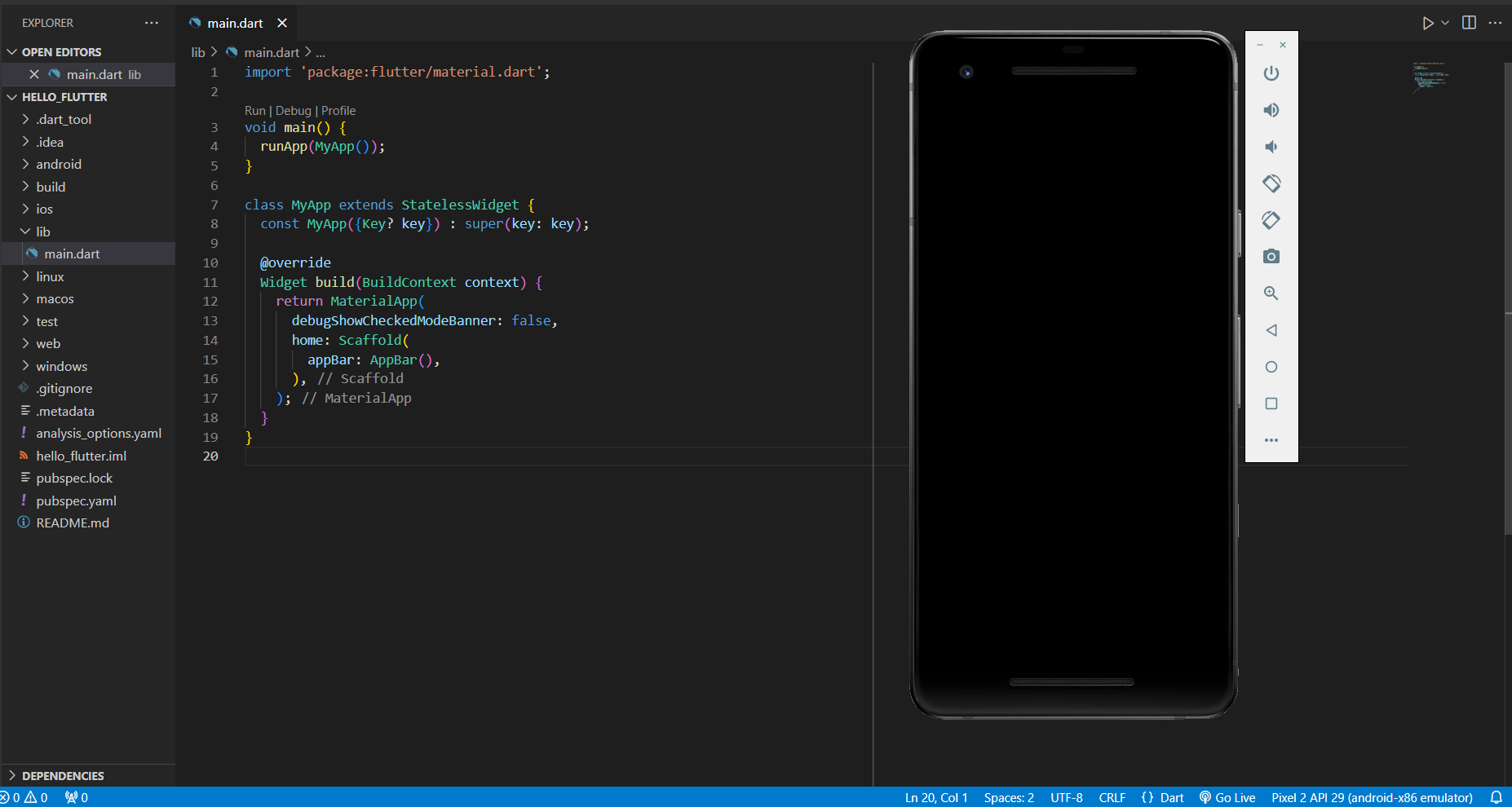Tap emulator Home circle button
The width and height of the screenshot is (1512, 807).
1271,367
